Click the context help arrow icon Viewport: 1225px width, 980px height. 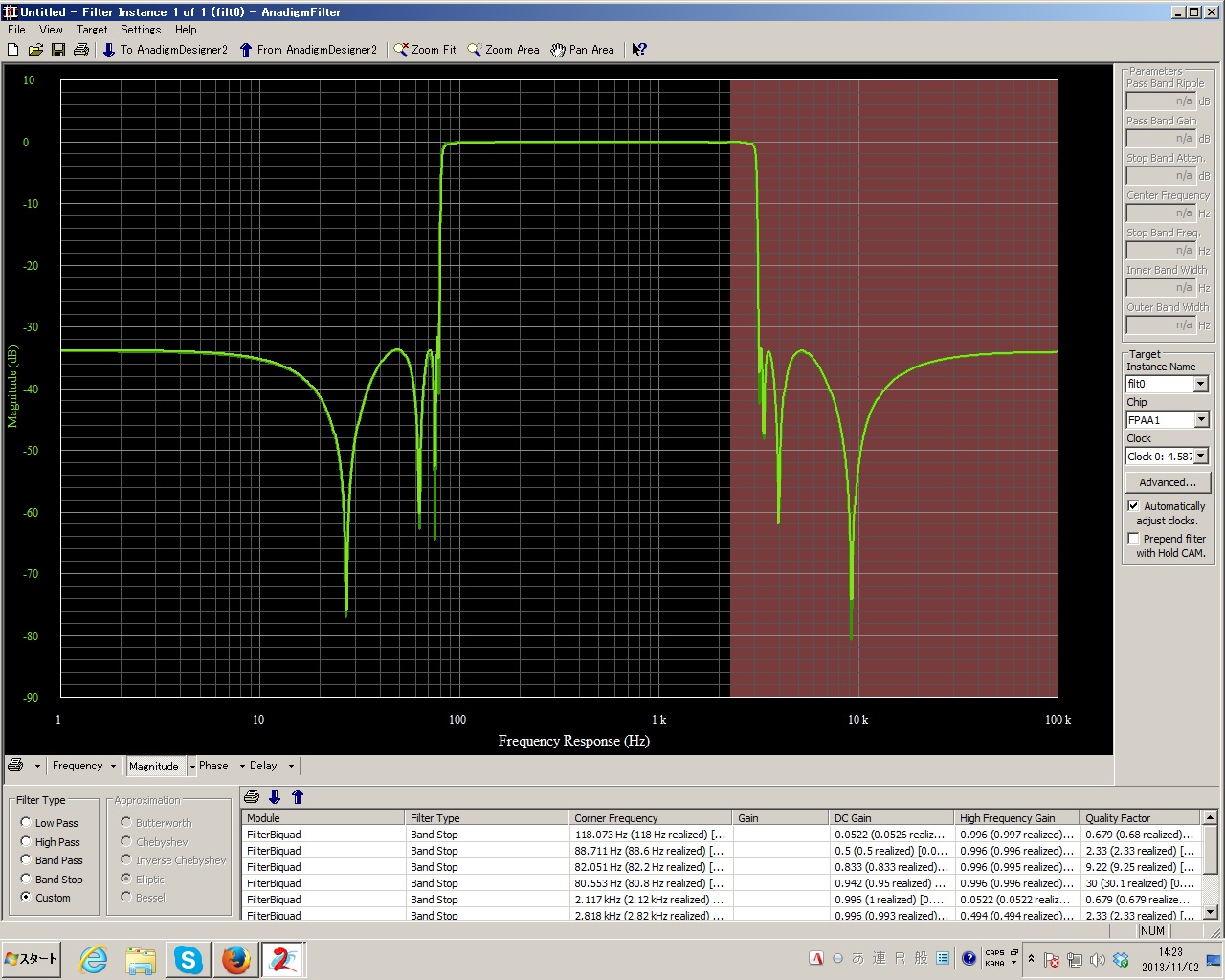639,50
